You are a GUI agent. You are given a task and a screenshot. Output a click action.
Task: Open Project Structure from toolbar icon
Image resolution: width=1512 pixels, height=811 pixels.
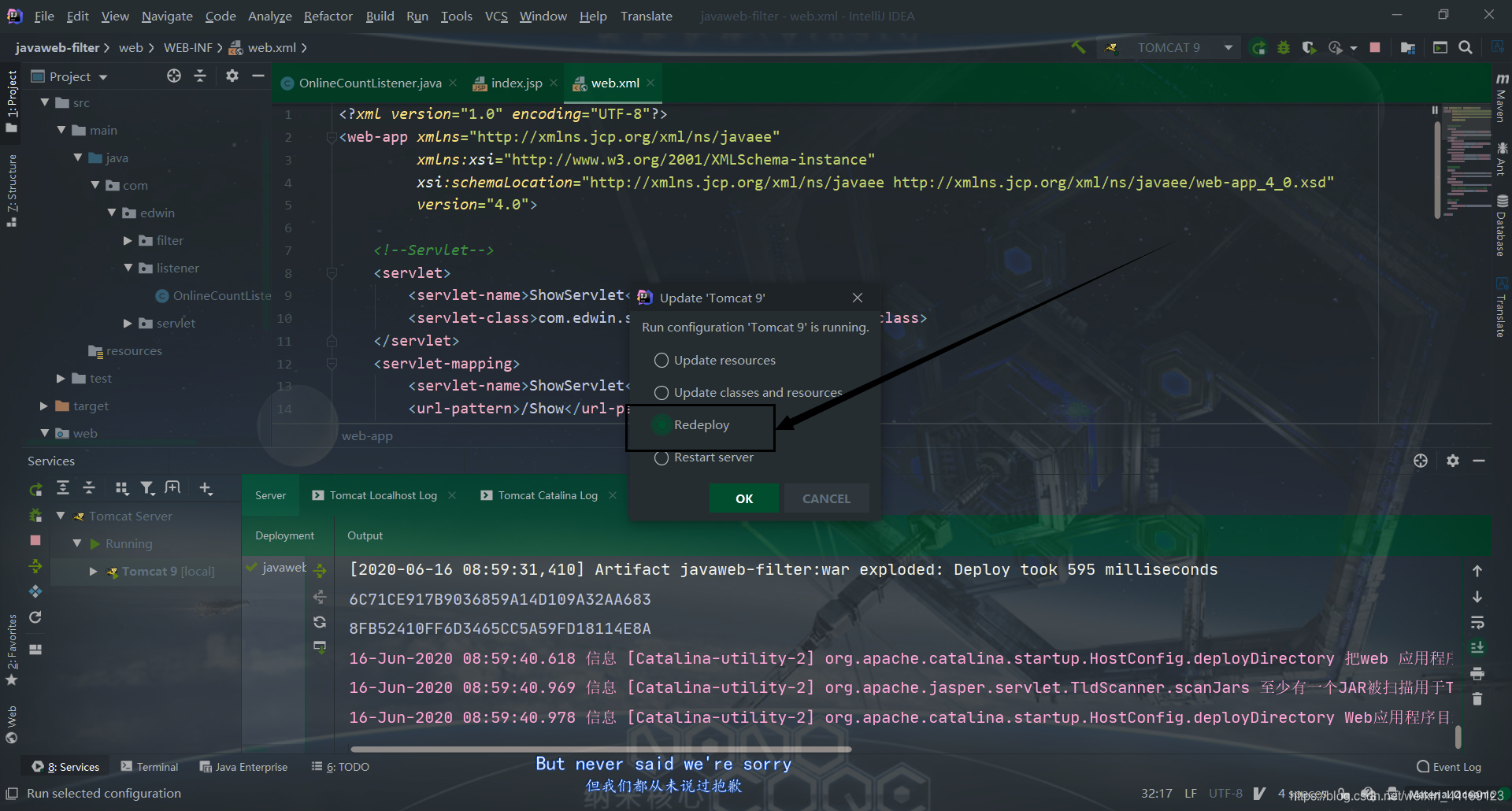[x=1408, y=47]
